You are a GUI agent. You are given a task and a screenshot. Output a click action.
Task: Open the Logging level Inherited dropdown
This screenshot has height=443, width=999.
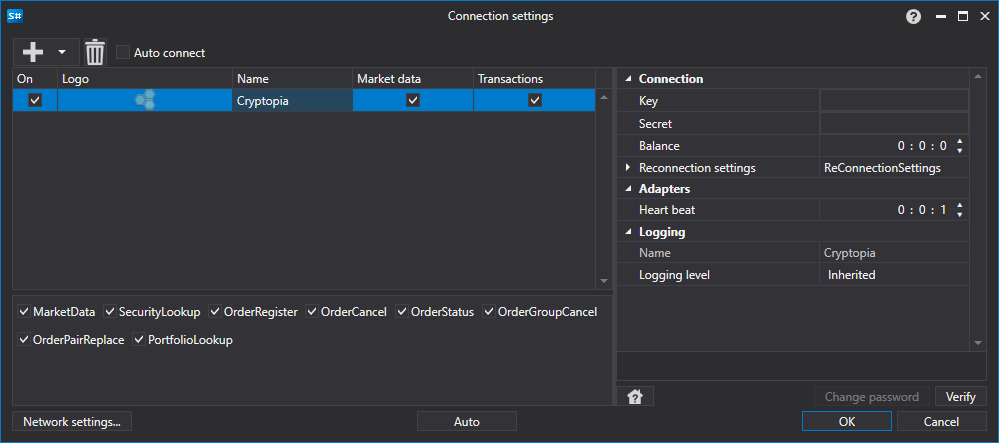[x=895, y=275]
